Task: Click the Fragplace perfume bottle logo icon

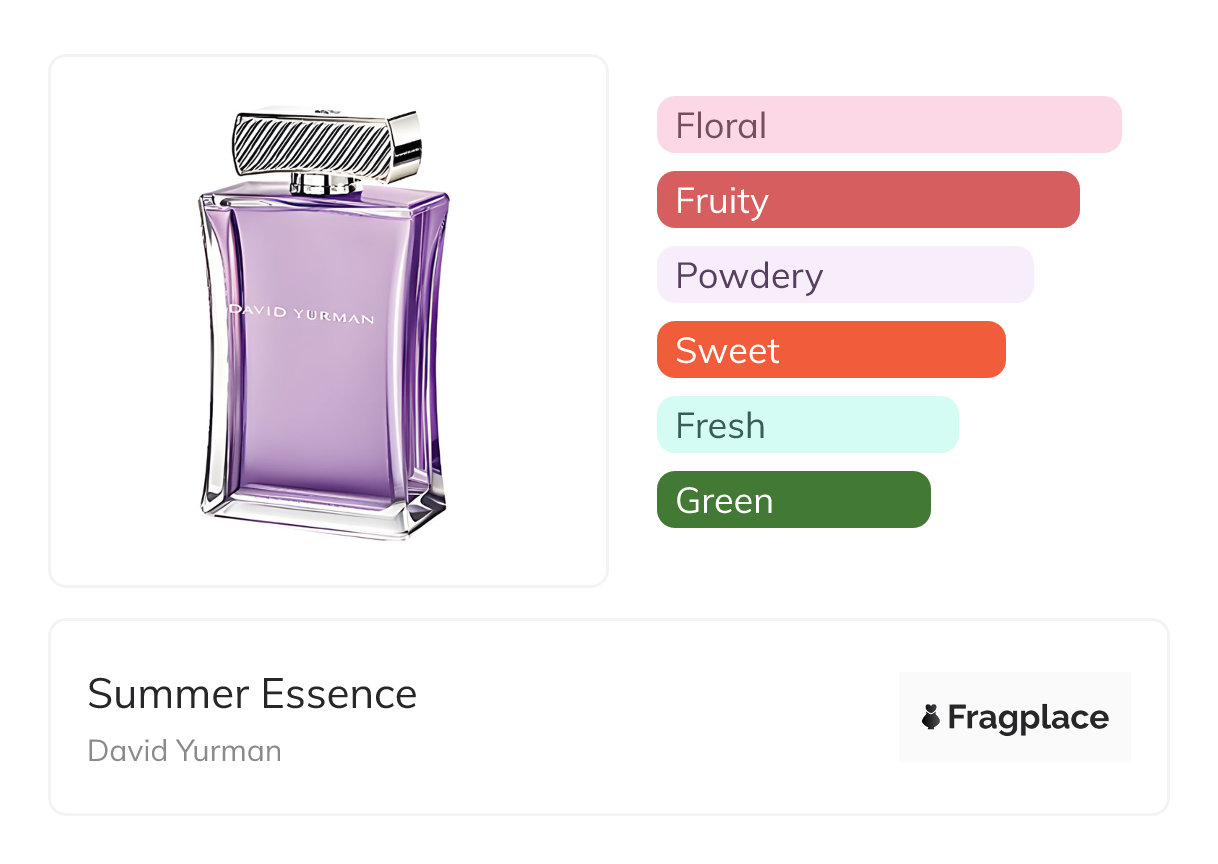Action: [x=931, y=717]
